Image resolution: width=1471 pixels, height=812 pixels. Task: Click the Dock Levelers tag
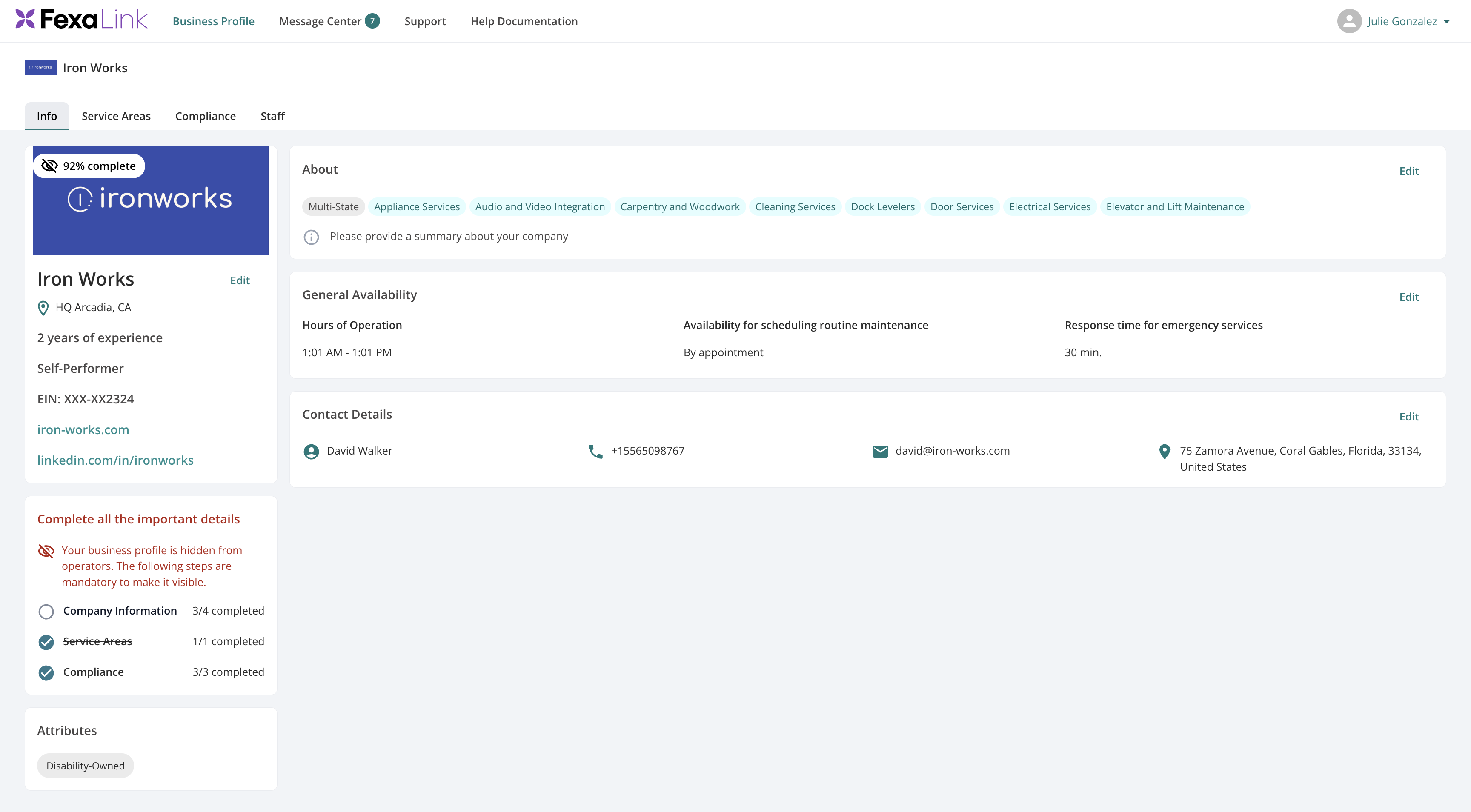[x=883, y=207]
